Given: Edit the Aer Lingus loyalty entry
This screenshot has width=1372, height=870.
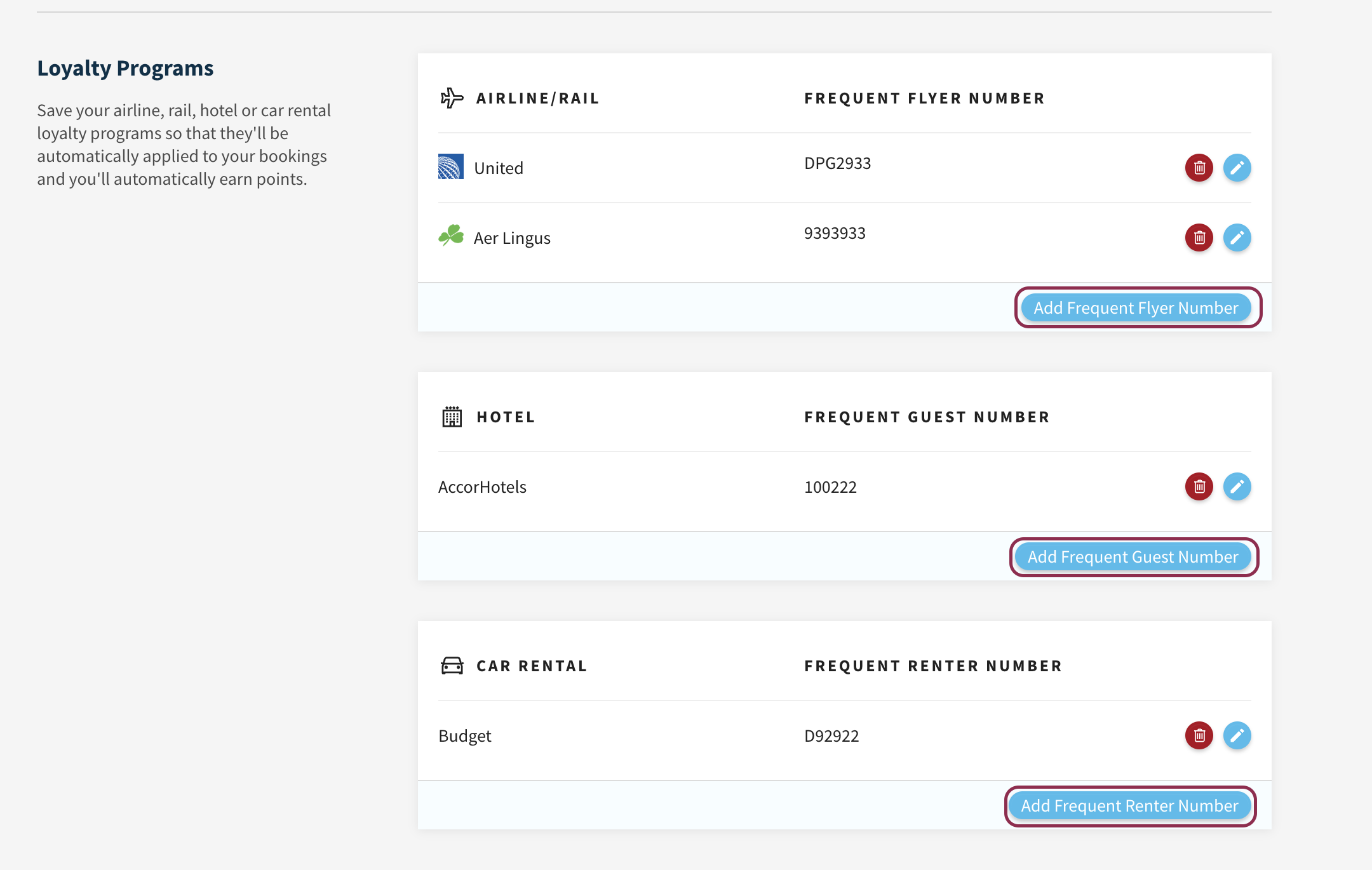Looking at the screenshot, I should pos(1237,238).
